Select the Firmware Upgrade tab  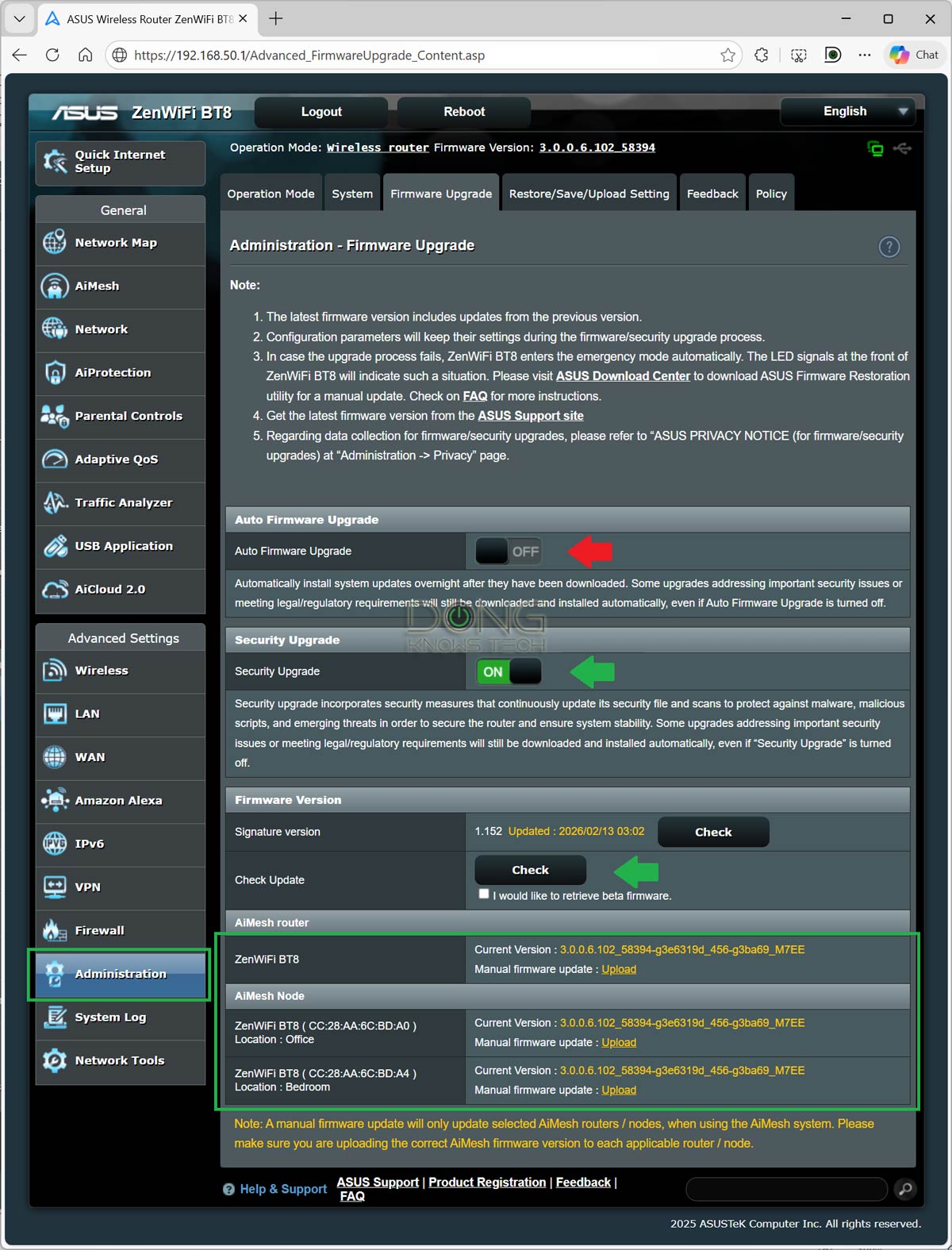coord(441,194)
